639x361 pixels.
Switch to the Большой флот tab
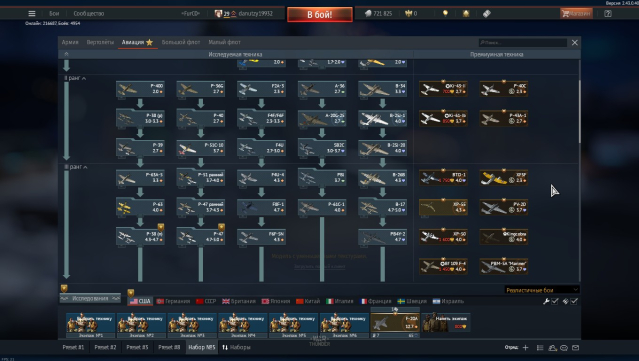point(181,42)
